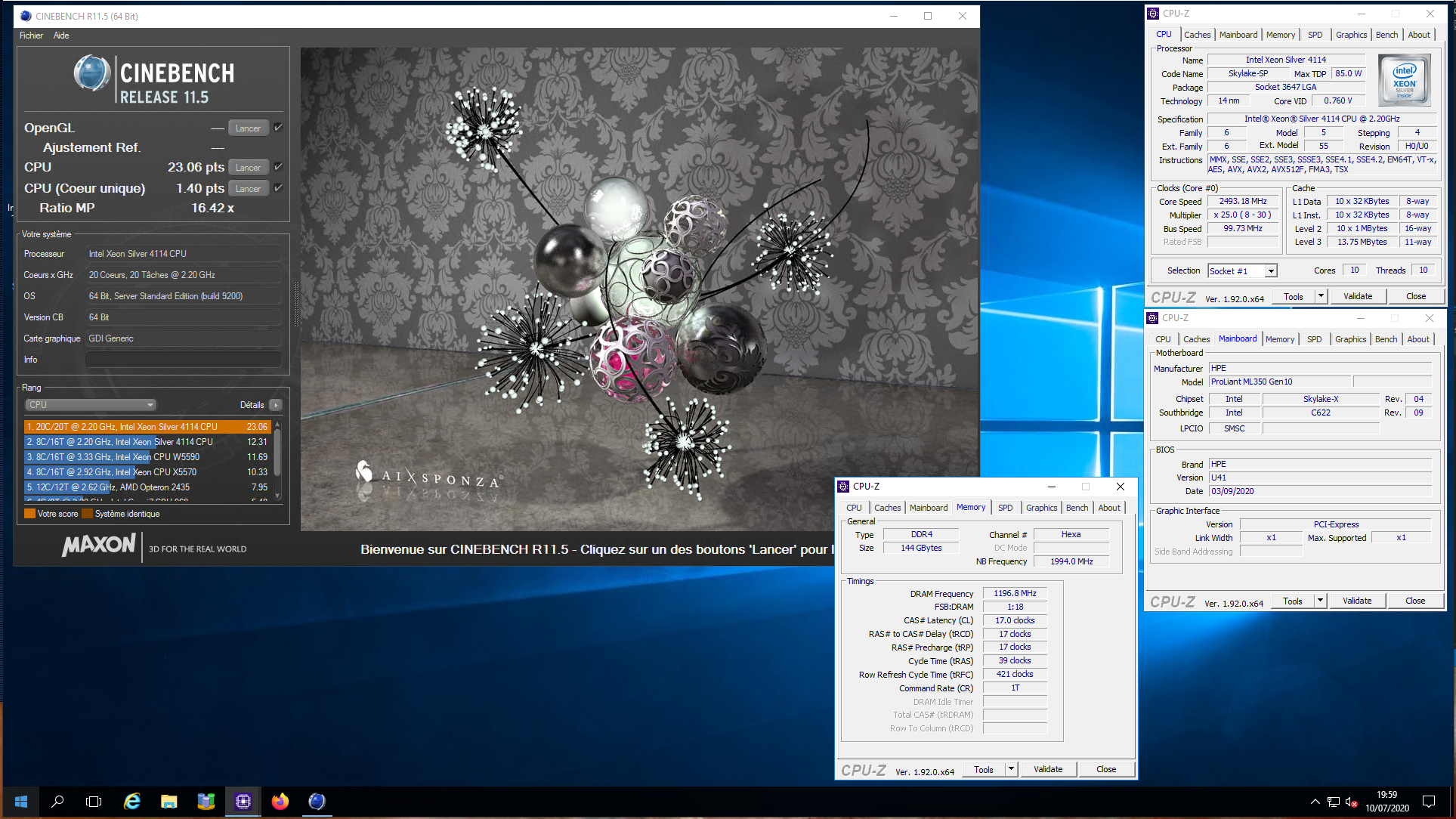Click the Maxon logo in Cinebench
This screenshot has width=1456, height=819.
99,545
